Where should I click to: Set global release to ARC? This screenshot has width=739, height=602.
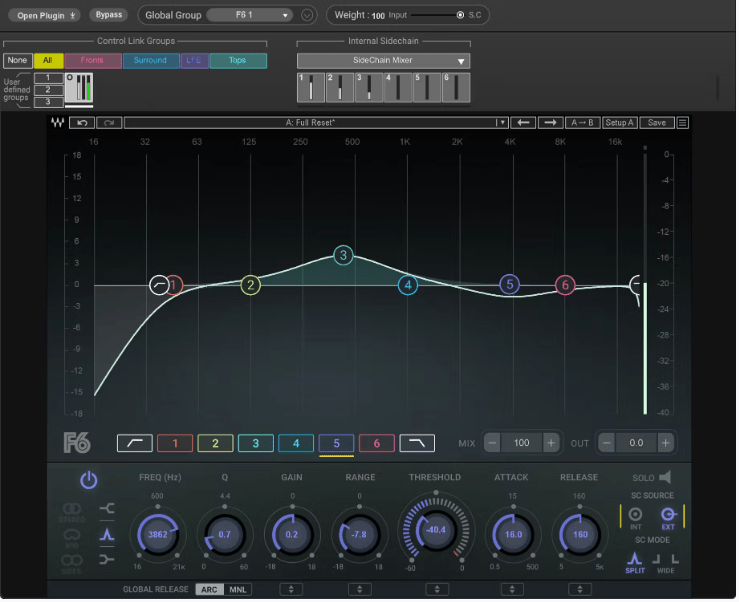[x=209, y=590]
